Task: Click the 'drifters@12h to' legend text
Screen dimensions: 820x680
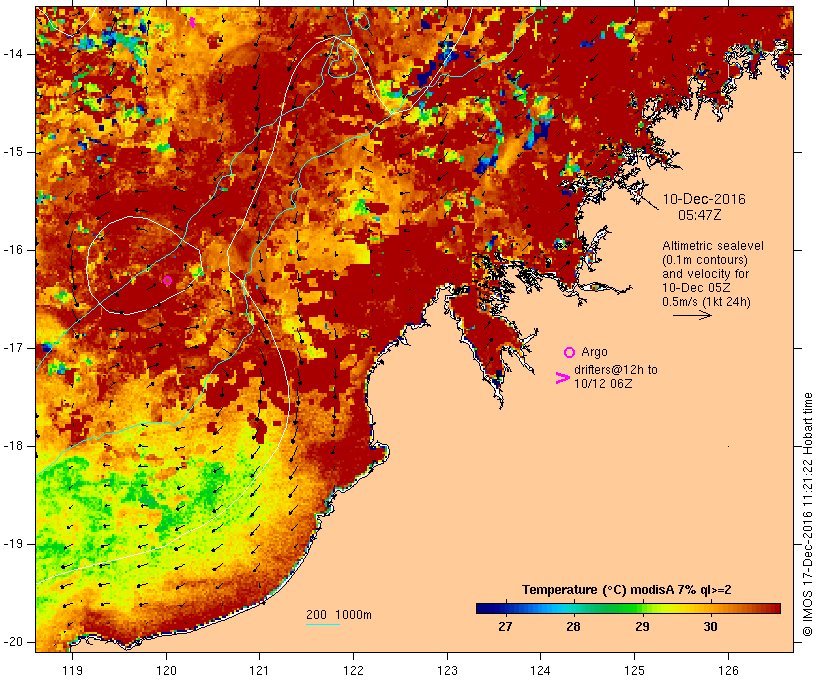Action: [616, 370]
